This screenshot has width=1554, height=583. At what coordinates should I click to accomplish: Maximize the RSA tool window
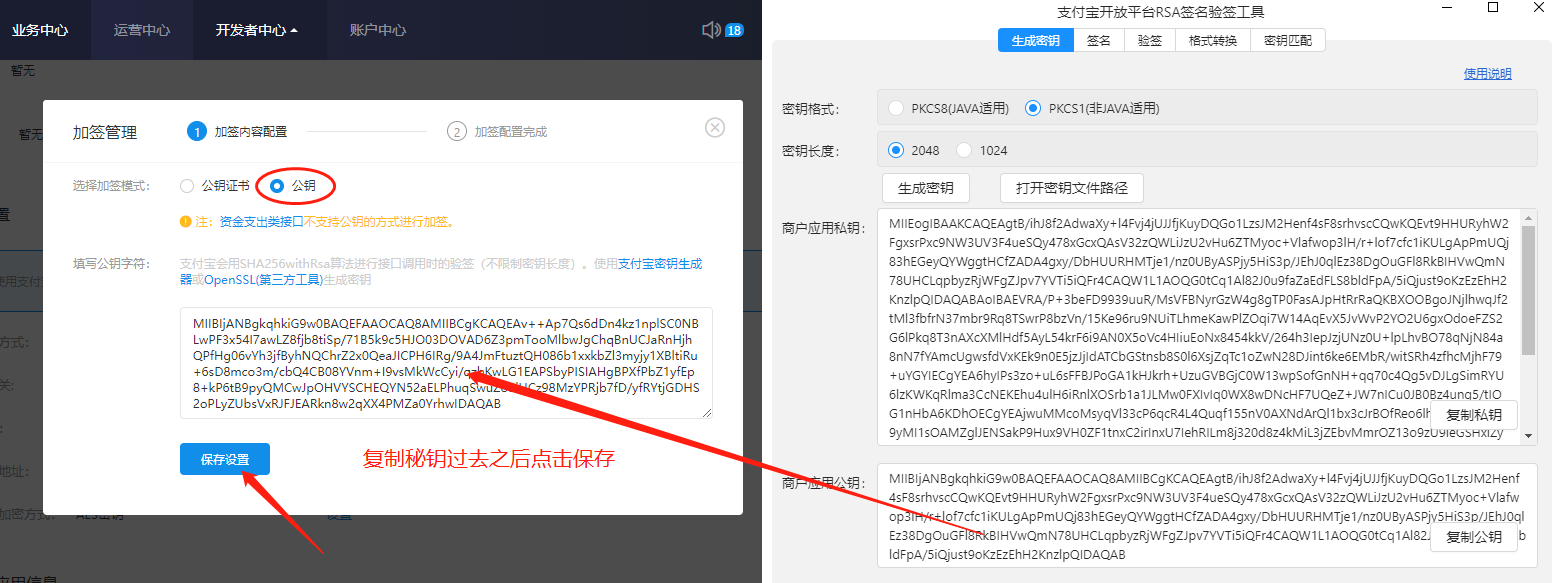1493,8
